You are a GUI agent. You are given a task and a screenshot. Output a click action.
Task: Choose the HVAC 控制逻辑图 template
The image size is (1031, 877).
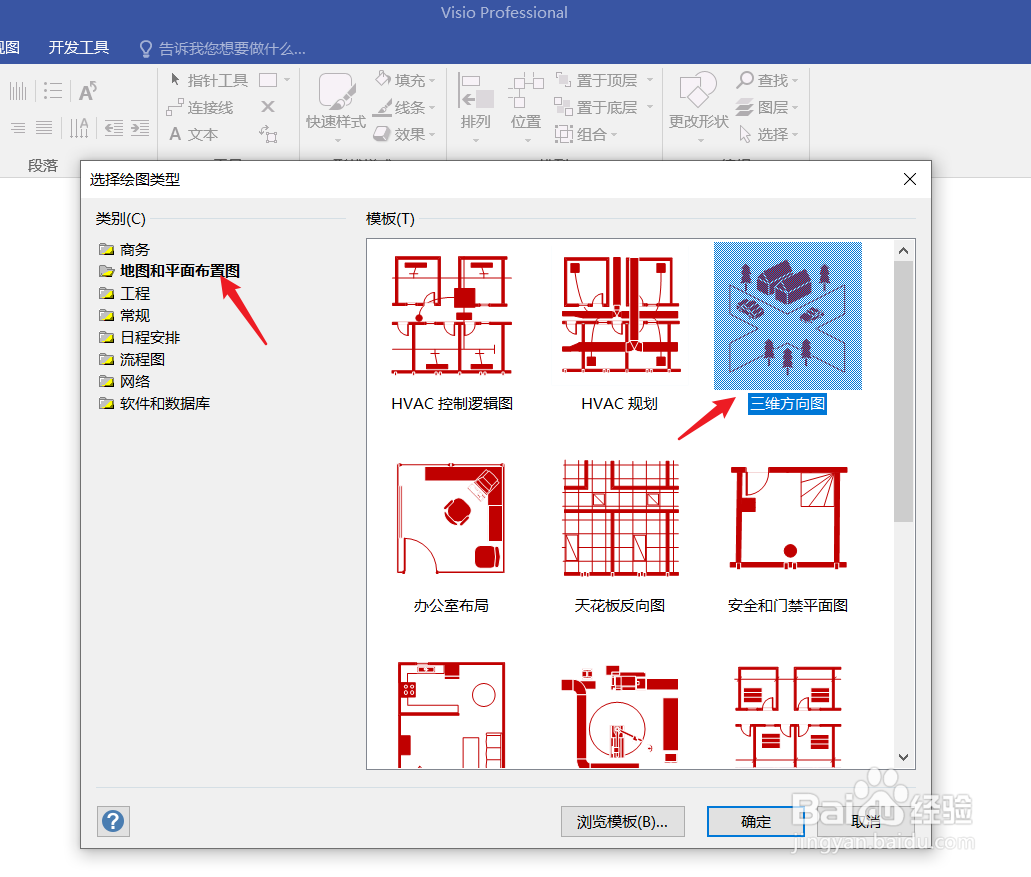coord(452,331)
